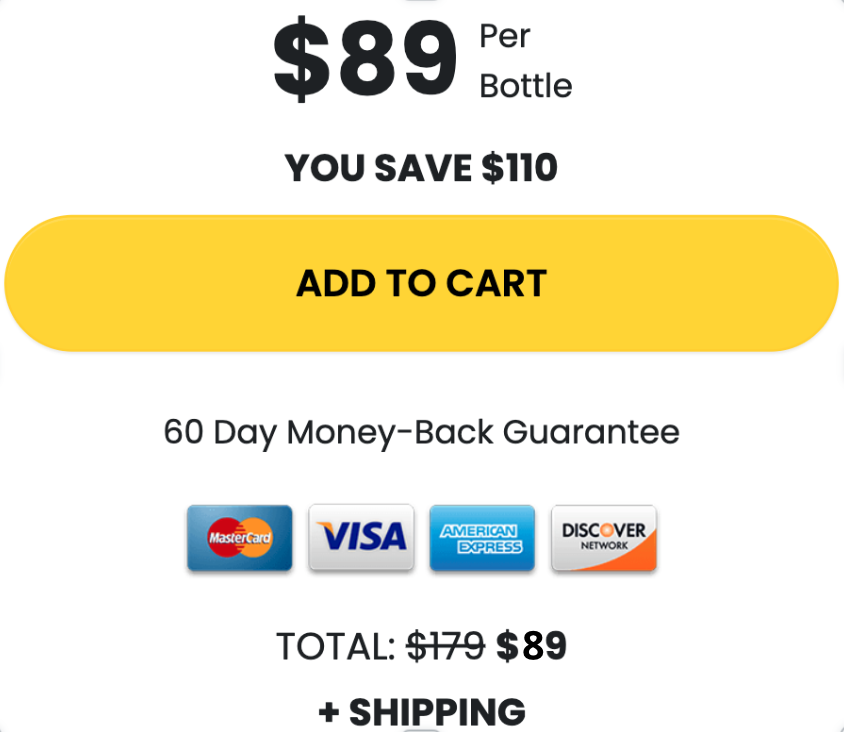Click the + SHIPPING text
Image resolution: width=844 pixels, height=732 pixels.
point(422,712)
